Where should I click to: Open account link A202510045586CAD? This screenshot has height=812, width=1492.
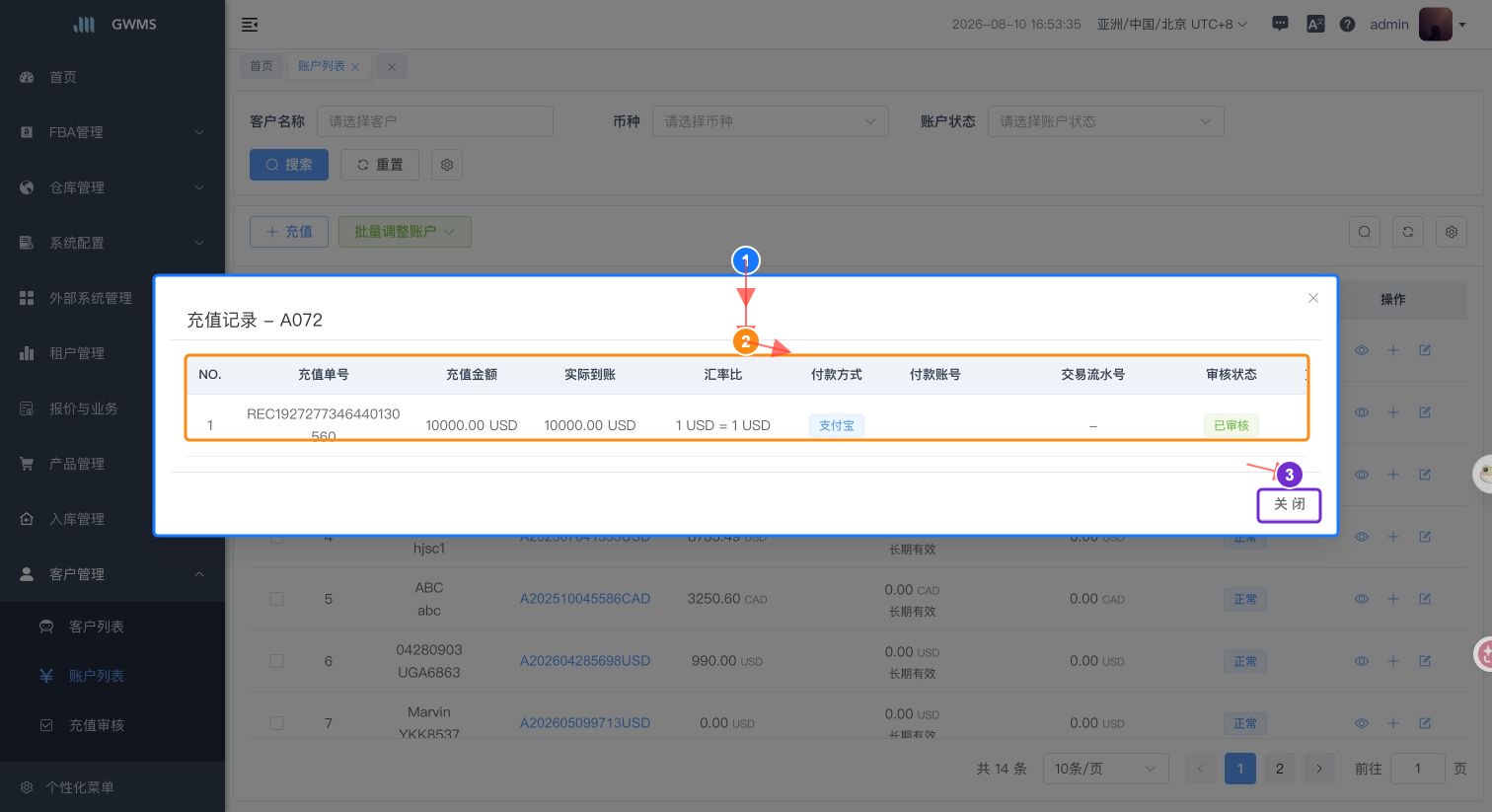[x=585, y=599]
